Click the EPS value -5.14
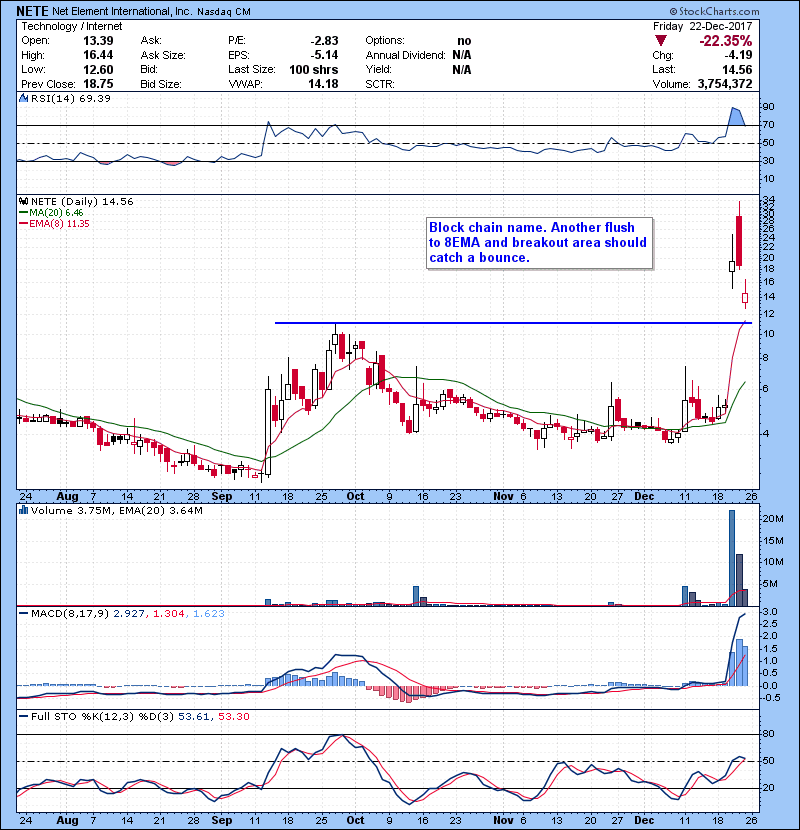The width and height of the screenshot is (800, 830). [324, 55]
